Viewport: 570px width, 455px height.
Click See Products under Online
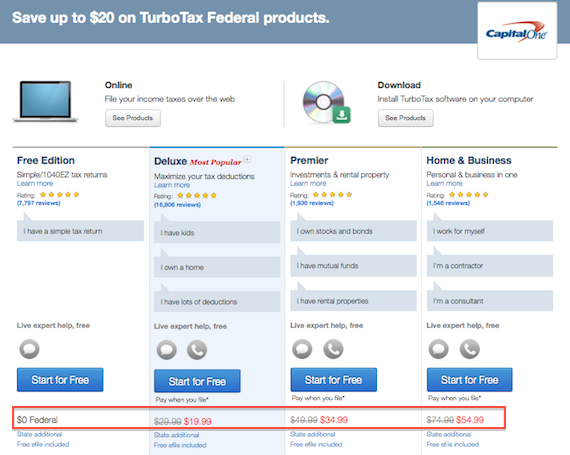click(133, 118)
